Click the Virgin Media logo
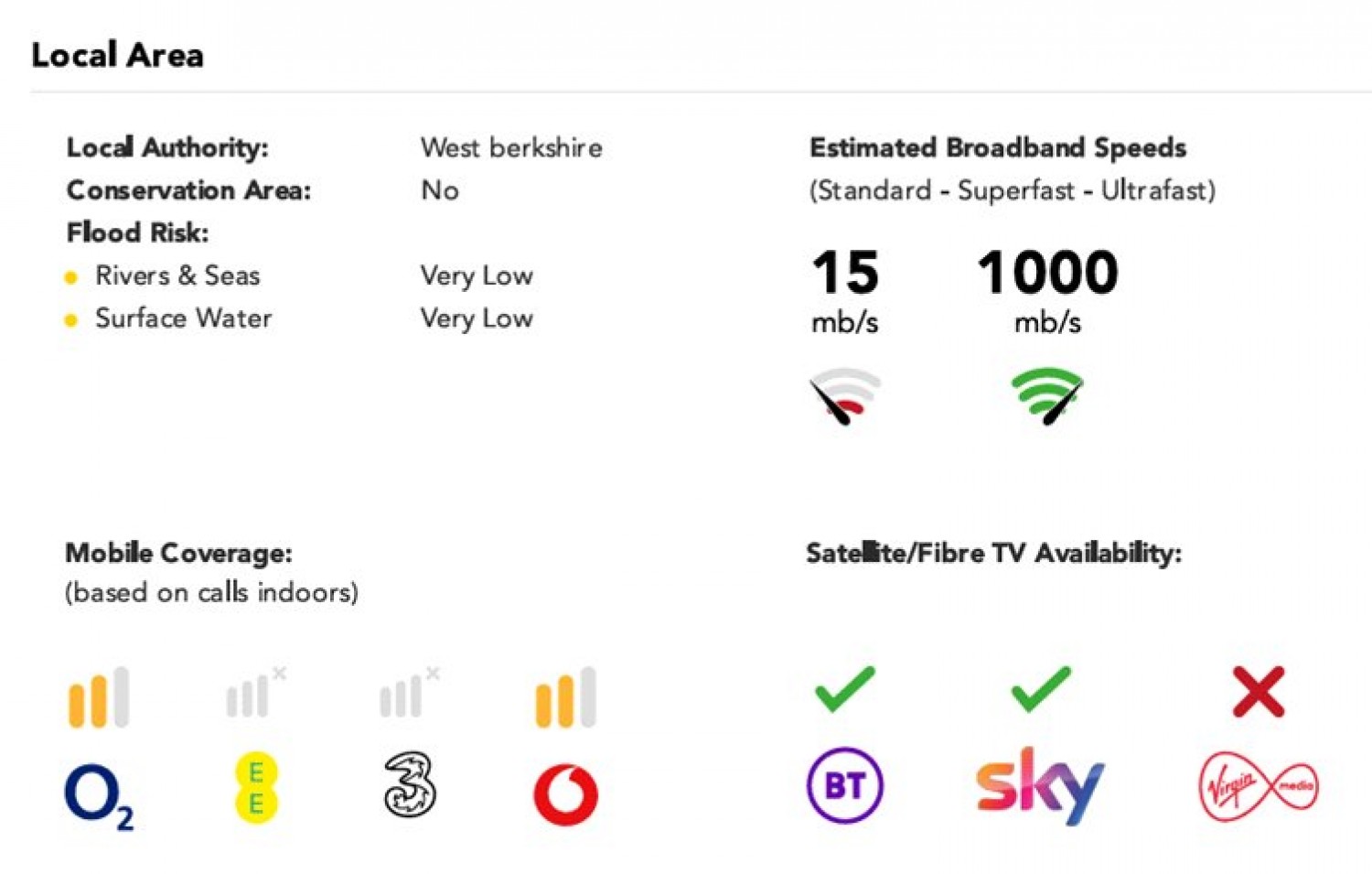1372x874 pixels. [1259, 785]
